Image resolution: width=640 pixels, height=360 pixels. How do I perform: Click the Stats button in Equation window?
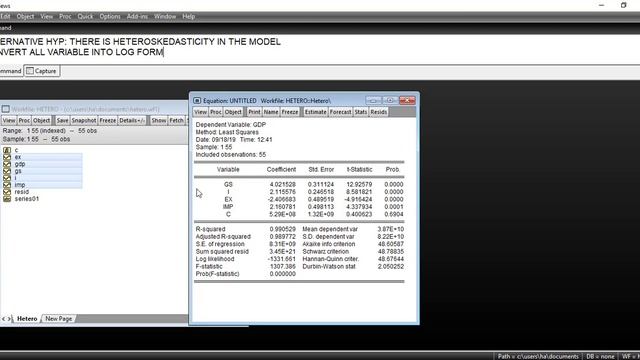[361, 112]
